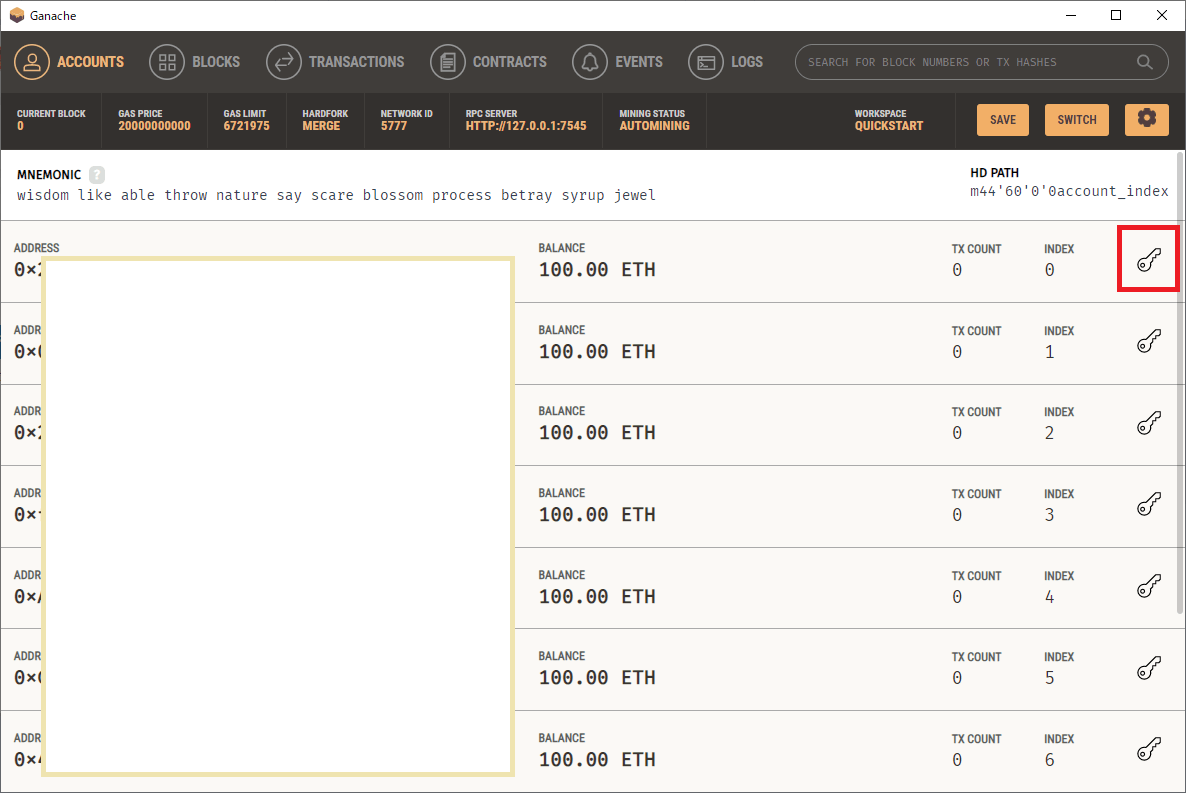Click 100.00 ETH balance of index 0
1186x793 pixels.
point(597,269)
